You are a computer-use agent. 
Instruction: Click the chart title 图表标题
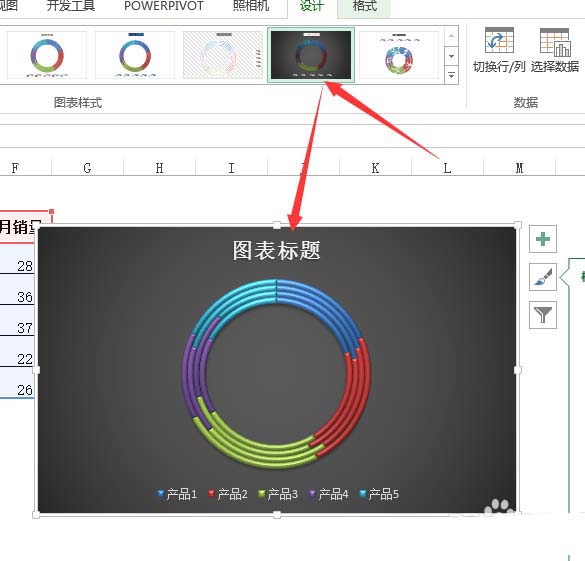pos(276,250)
